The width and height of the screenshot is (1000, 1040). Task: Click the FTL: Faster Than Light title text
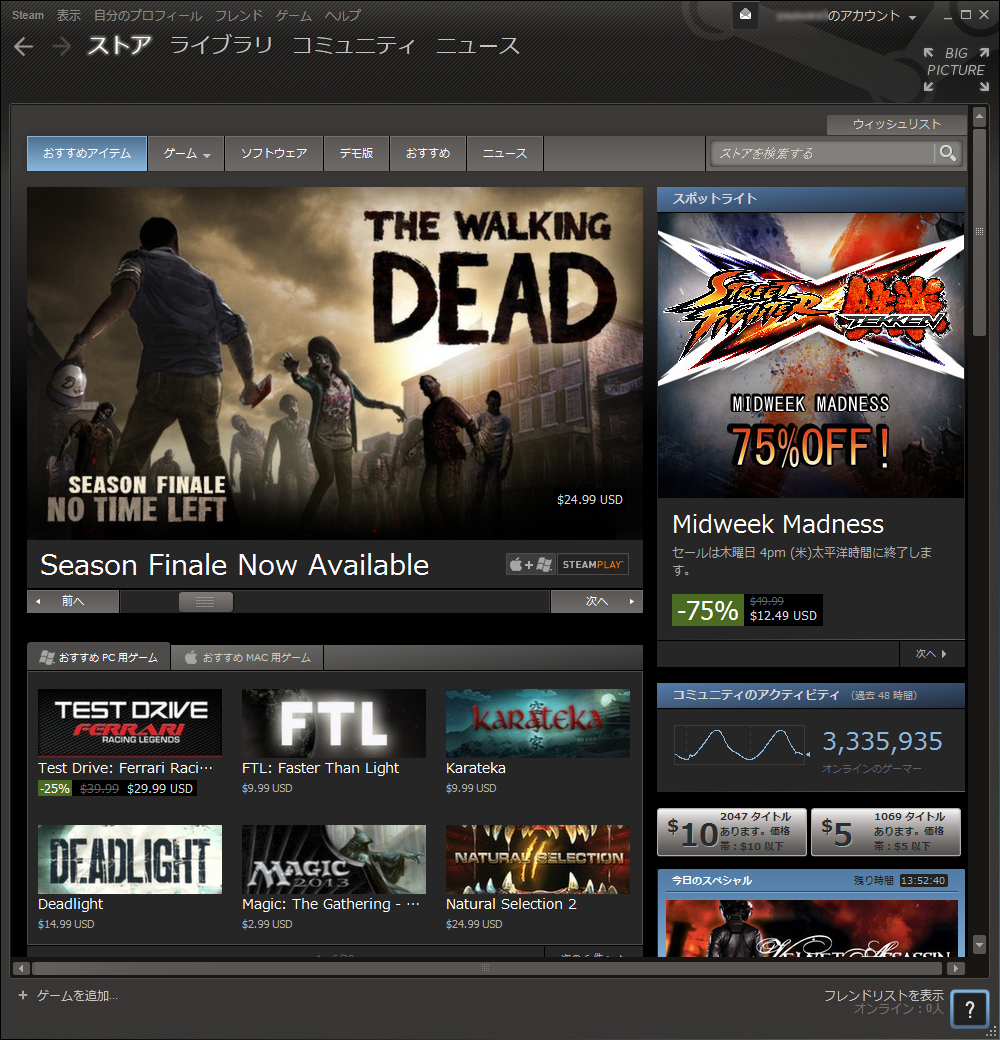pos(320,768)
